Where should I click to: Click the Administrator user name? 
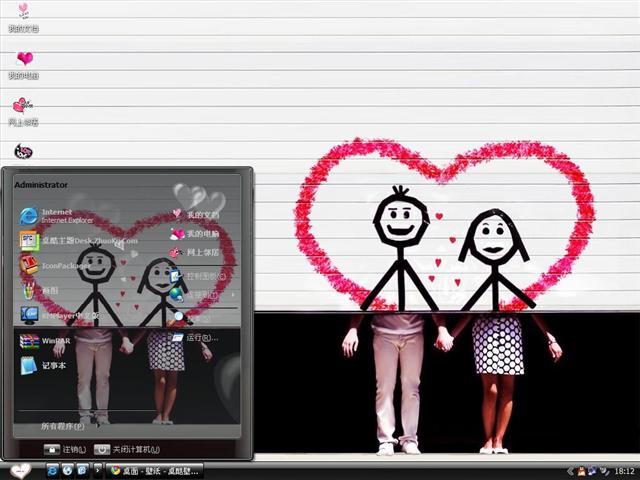point(41,185)
